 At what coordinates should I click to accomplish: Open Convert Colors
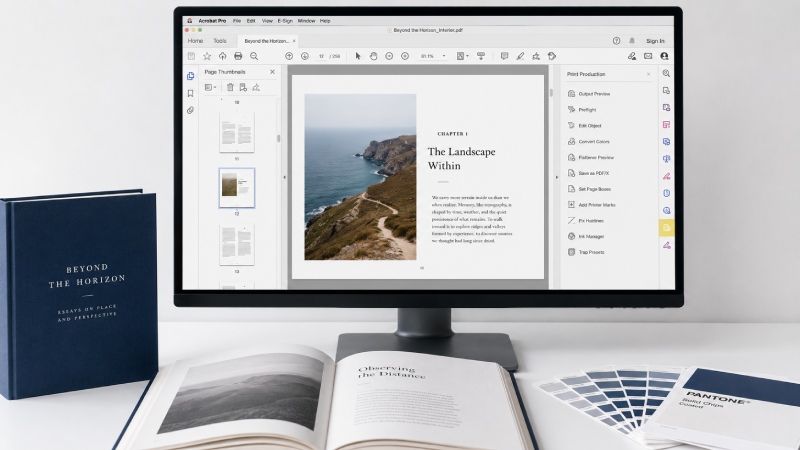click(588, 141)
